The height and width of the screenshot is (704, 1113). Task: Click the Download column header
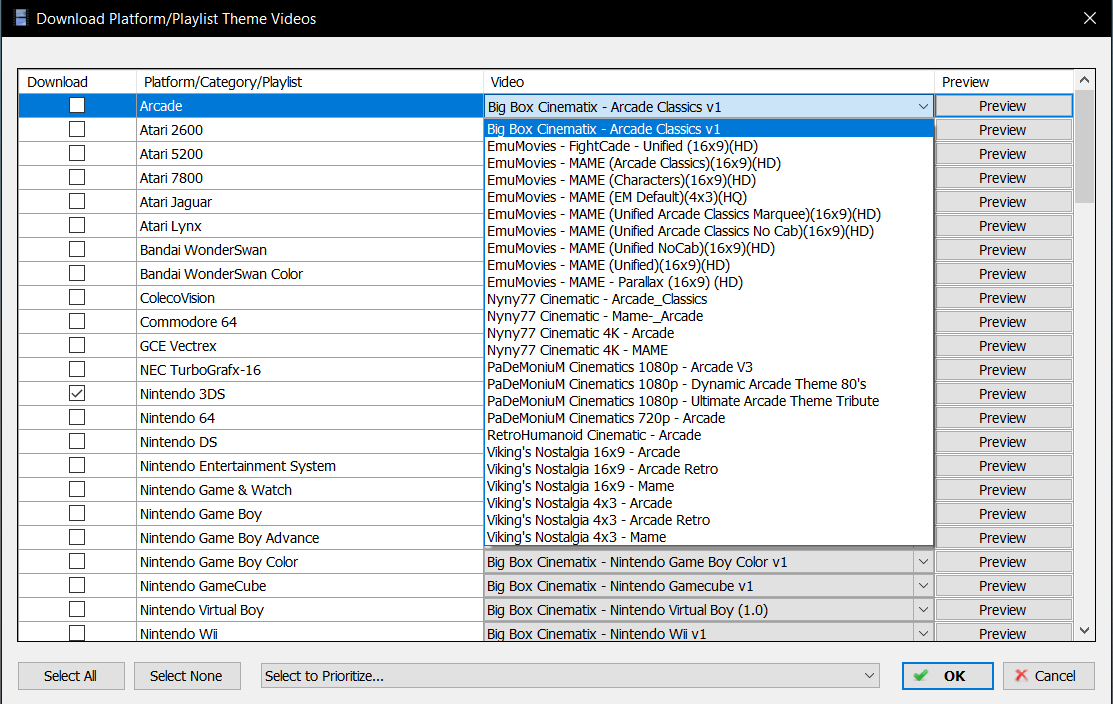[77, 82]
